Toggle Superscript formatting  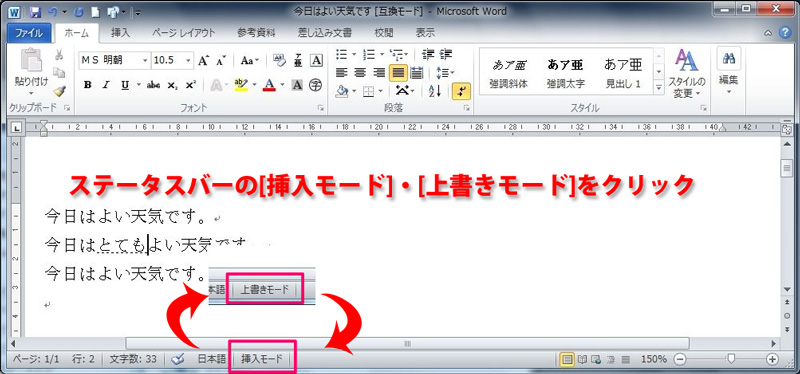point(191,85)
